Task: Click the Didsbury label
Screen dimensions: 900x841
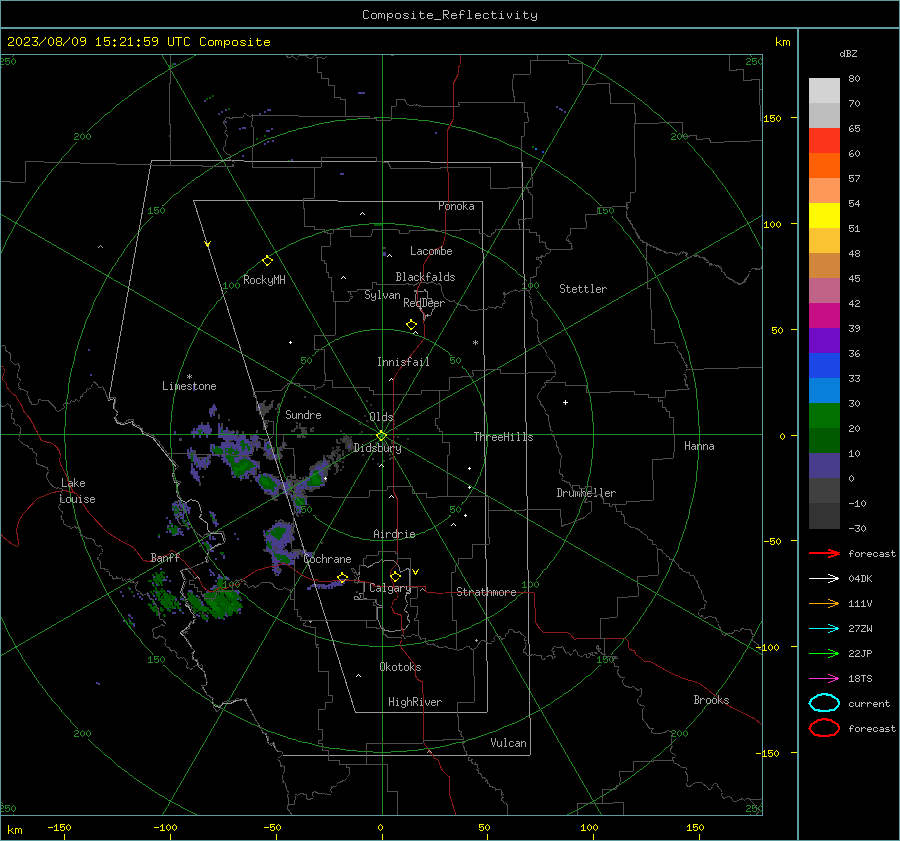Action: pos(377,448)
